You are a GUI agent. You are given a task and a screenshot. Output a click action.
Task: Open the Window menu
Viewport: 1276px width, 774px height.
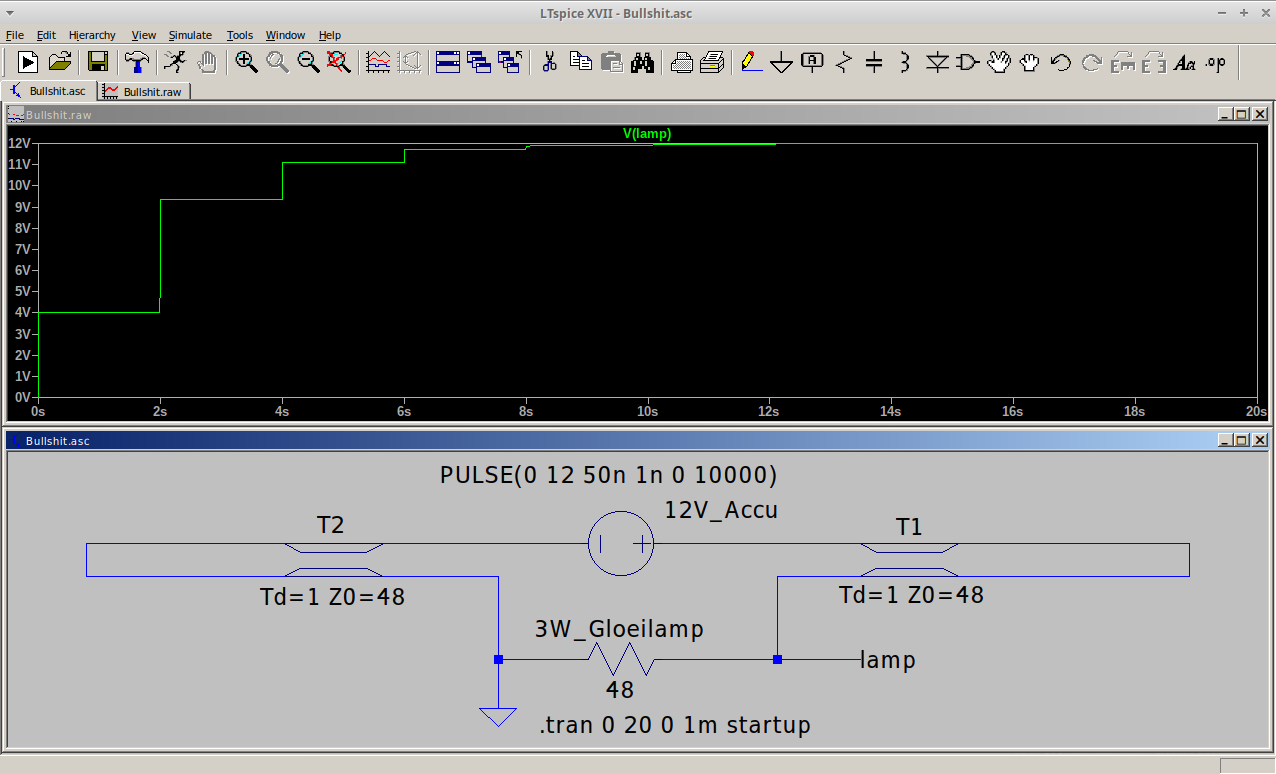tap(286, 35)
